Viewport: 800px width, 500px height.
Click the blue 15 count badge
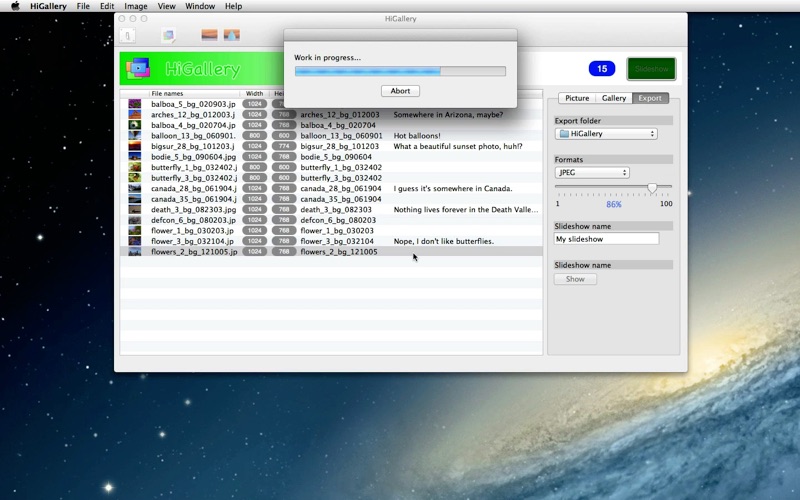click(x=601, y=69)
